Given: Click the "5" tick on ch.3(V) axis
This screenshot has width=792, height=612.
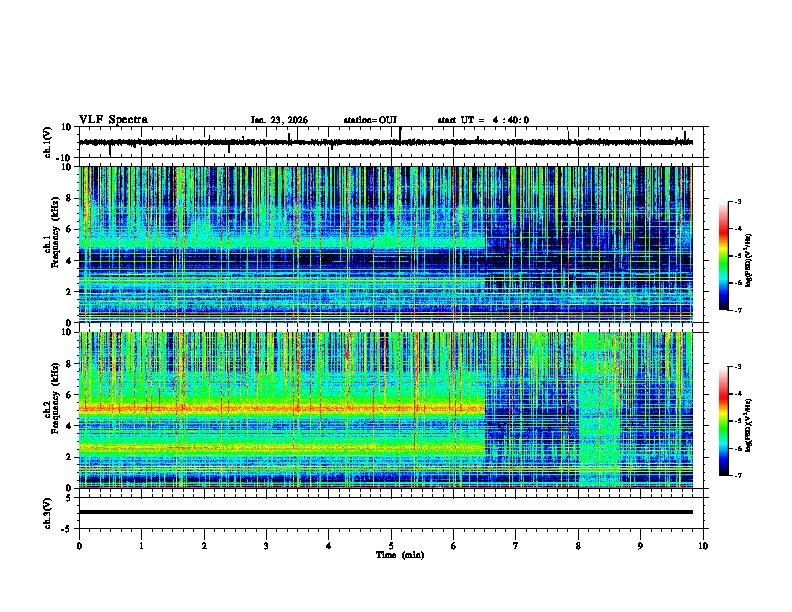Looking at the screenshot, I should click(70, 498).
